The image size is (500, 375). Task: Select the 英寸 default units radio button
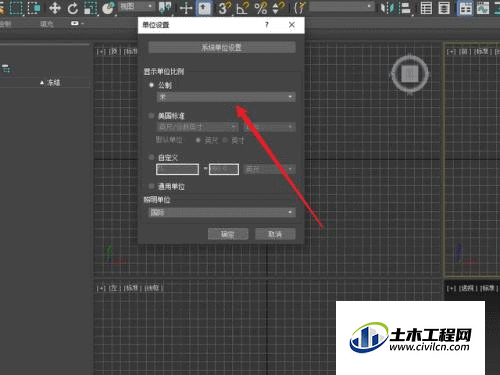(x=225, y=140)
